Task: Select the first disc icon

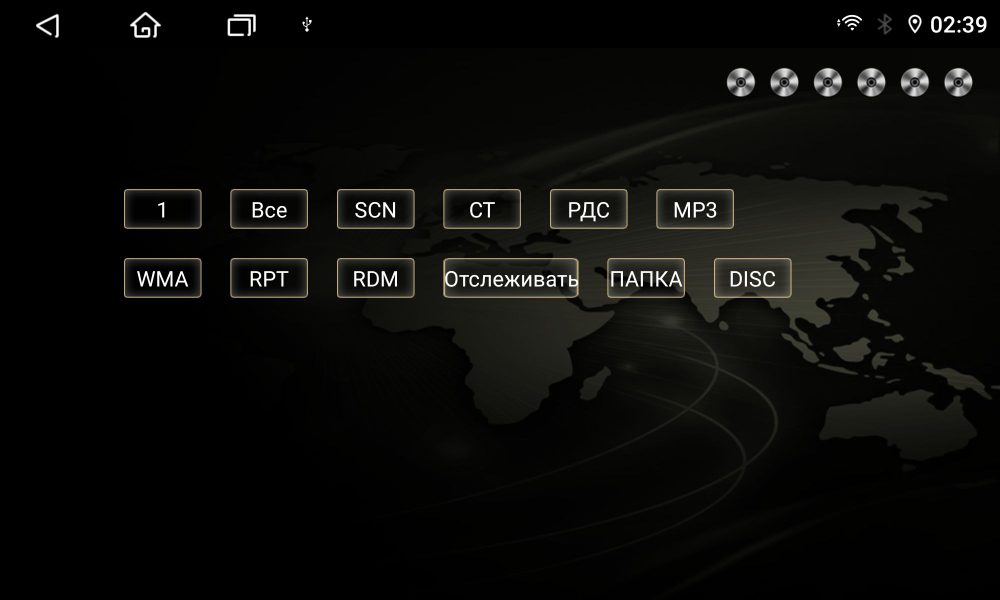Action: pos(741,82)
